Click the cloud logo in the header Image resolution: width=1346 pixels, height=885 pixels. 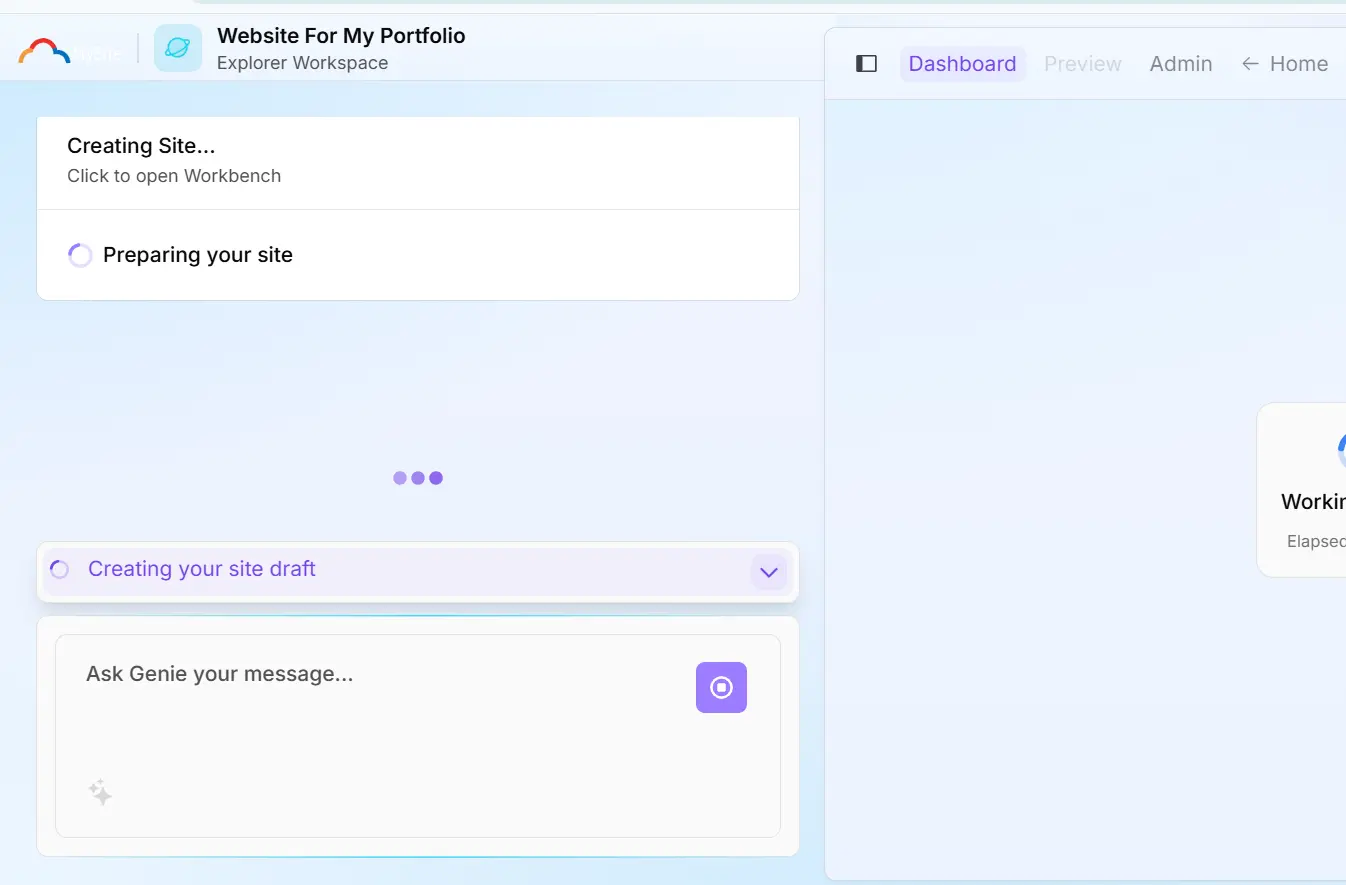tap(45, 51)
